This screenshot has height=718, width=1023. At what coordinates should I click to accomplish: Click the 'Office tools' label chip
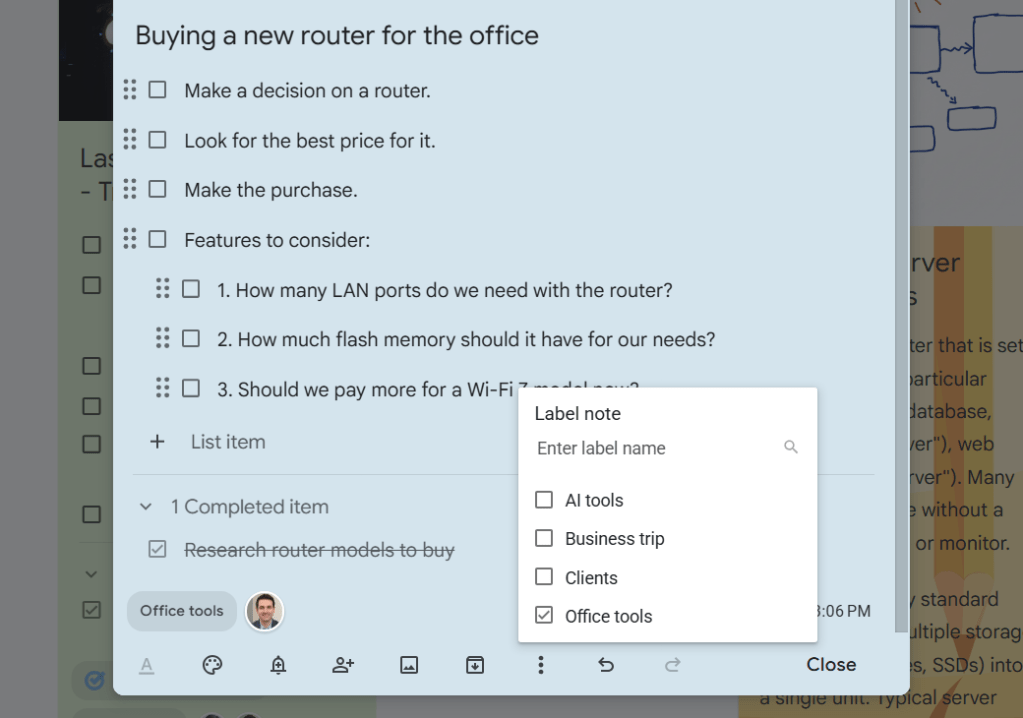[181, 611]
